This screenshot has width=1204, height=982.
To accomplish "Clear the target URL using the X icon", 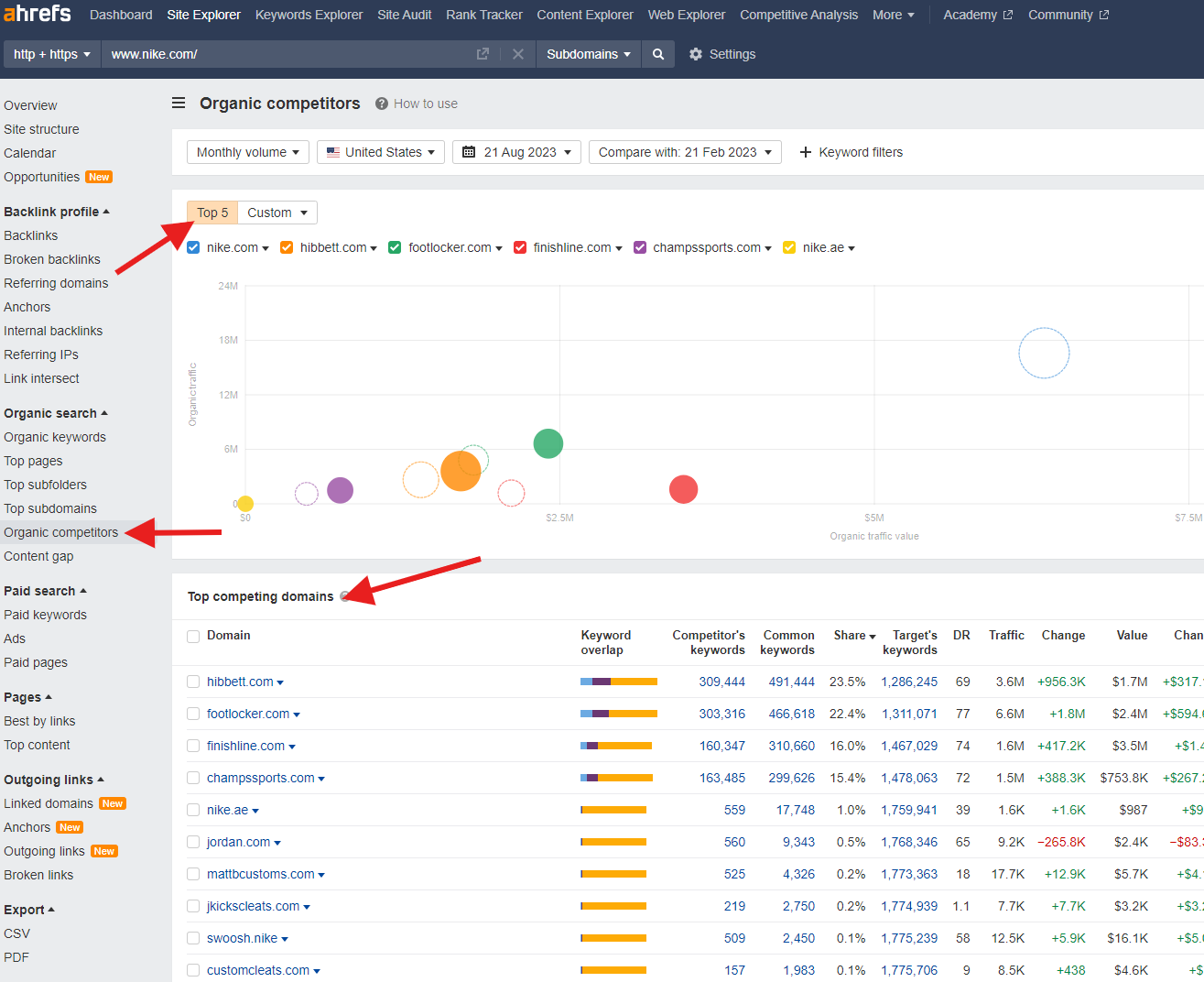I will [517, 54].
